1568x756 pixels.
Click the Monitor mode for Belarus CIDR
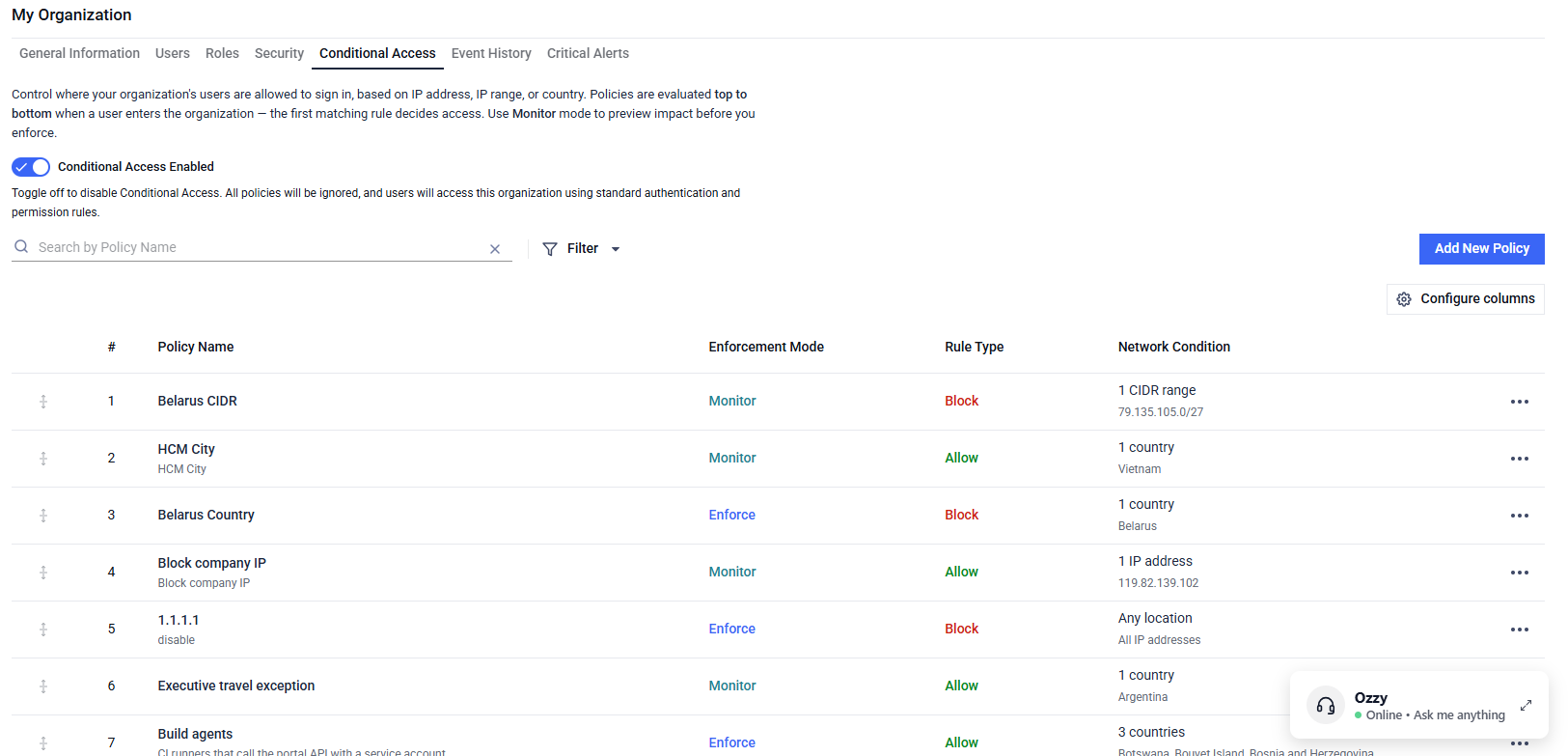732,401
